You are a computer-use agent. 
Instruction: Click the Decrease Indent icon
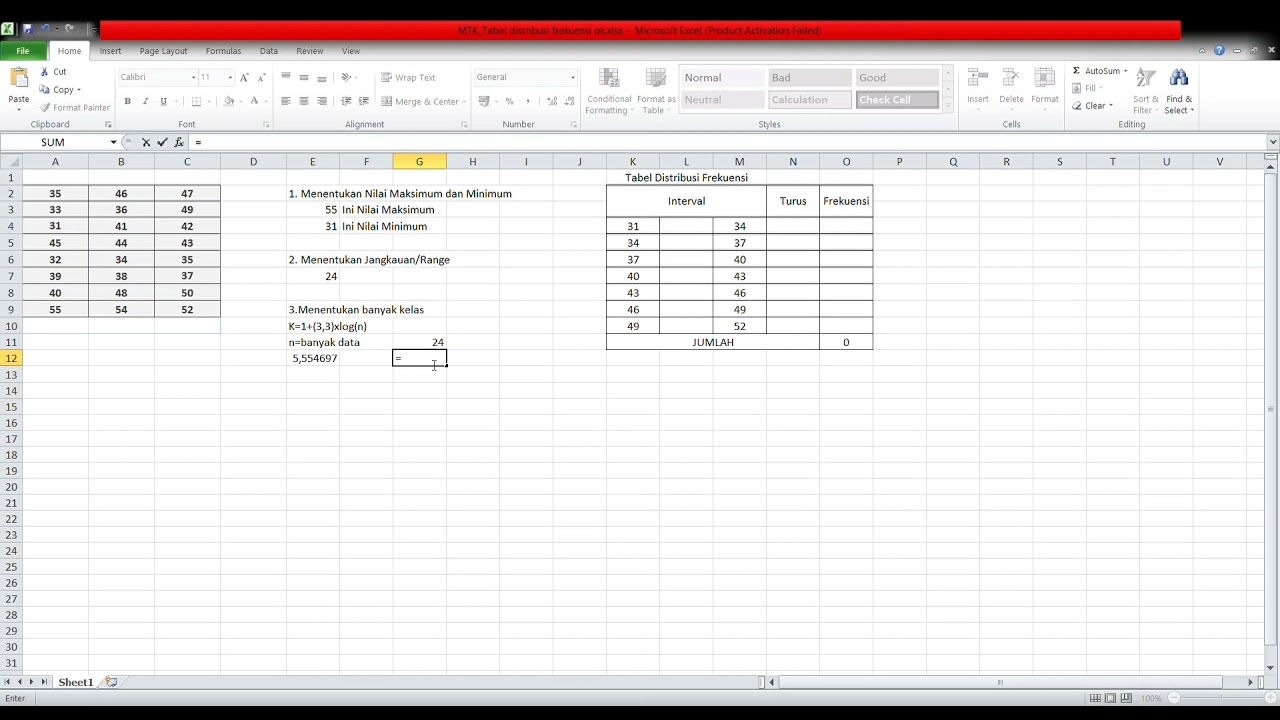tap(346, 101)
